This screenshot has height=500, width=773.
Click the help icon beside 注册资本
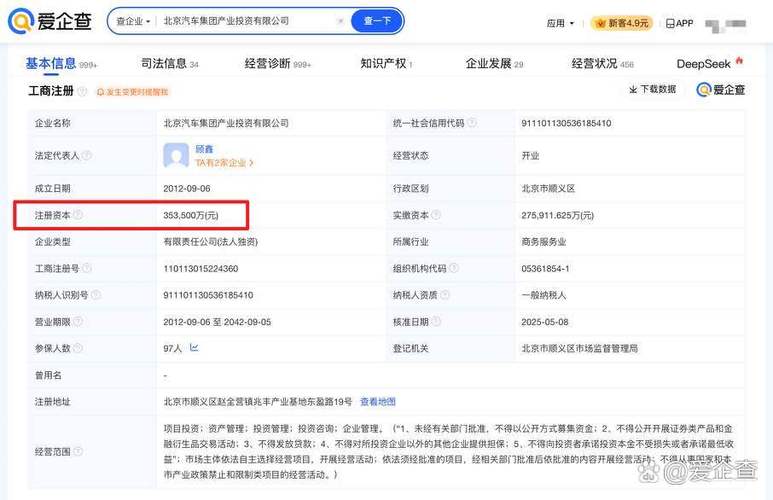click(78, 214)
